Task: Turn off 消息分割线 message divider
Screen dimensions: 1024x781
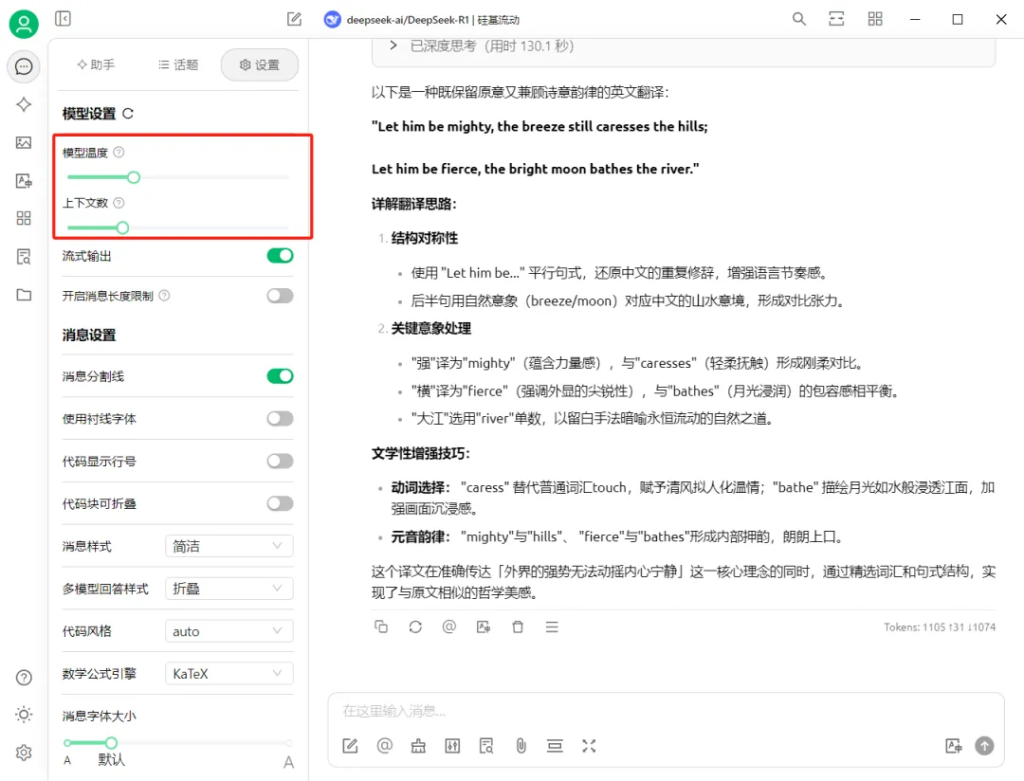Action: (279, 376)
